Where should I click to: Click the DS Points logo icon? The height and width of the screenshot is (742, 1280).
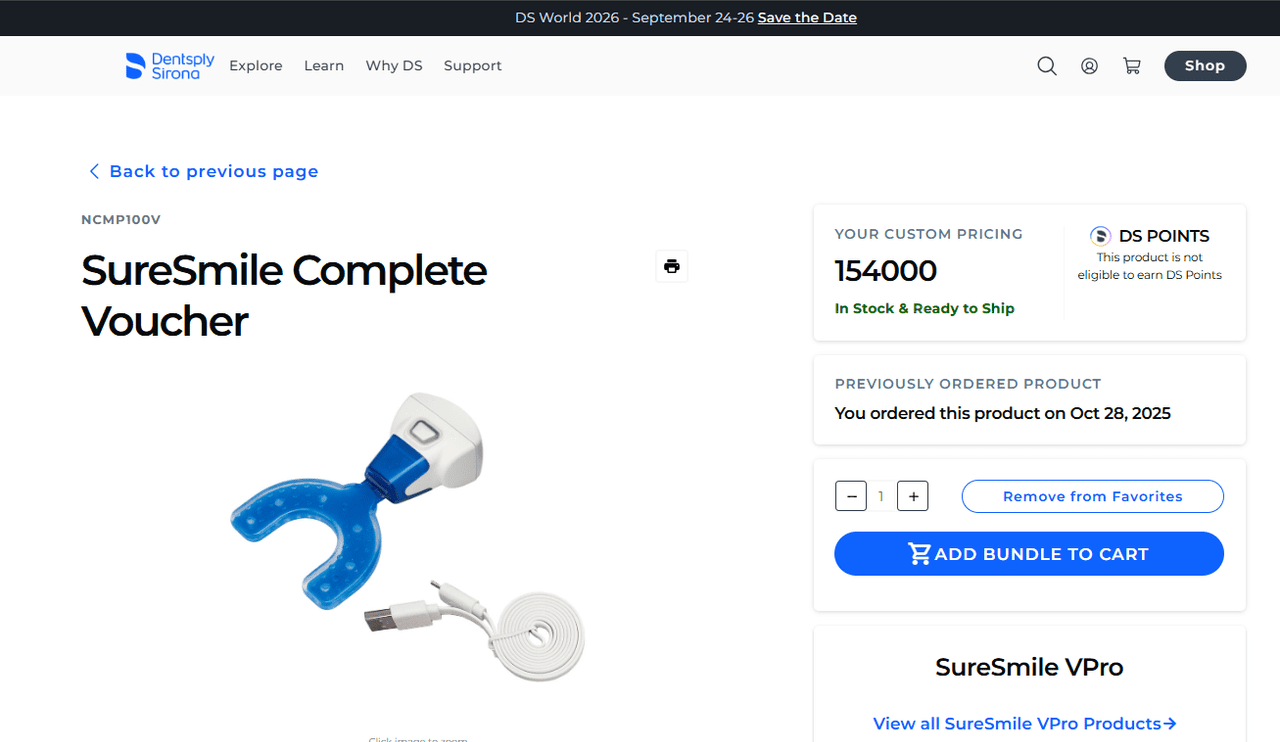click(x=1100, y=236)
